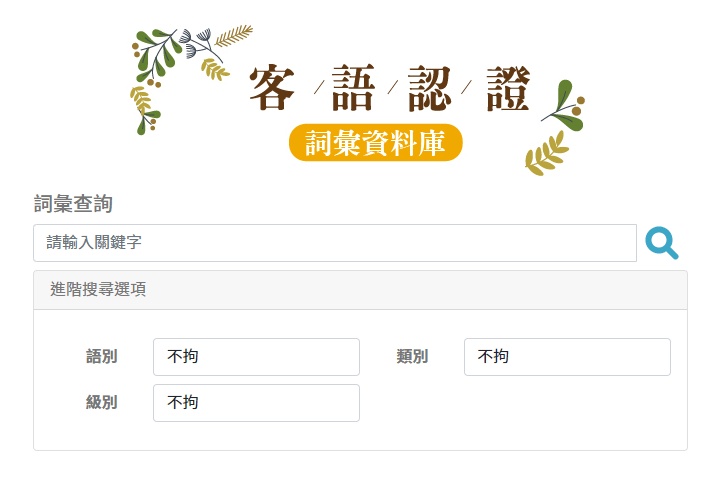
Task: Select the 詞彙查詢 heading
Action: tap(73, 204)
